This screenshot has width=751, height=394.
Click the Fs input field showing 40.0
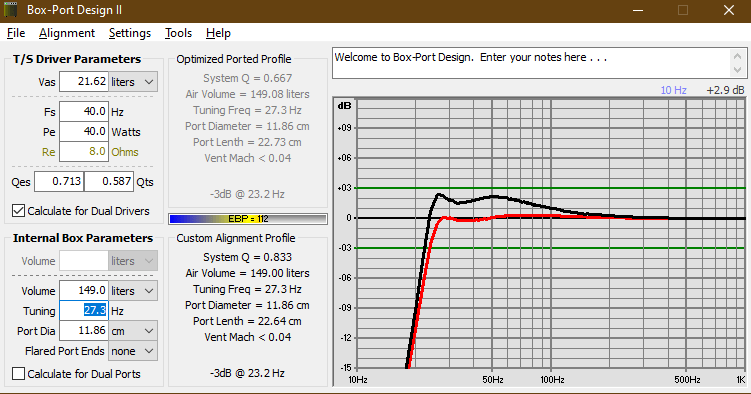point(84,112)
